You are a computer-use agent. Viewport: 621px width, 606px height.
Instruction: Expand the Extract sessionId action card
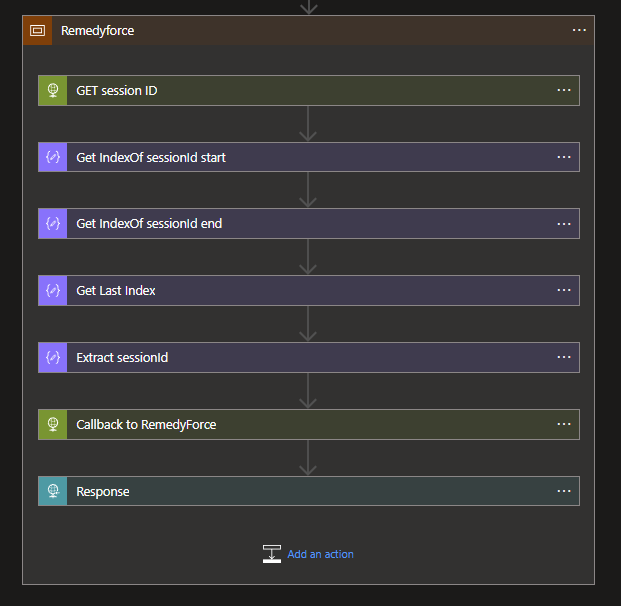309,357
